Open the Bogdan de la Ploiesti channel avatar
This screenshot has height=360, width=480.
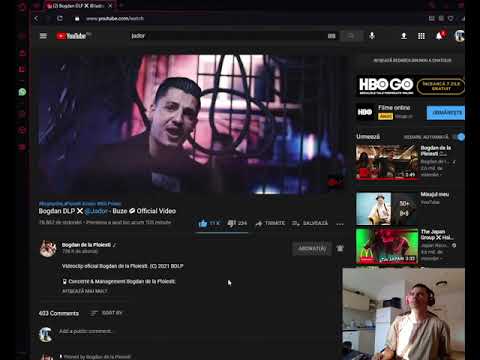click(x=48, y=248)
